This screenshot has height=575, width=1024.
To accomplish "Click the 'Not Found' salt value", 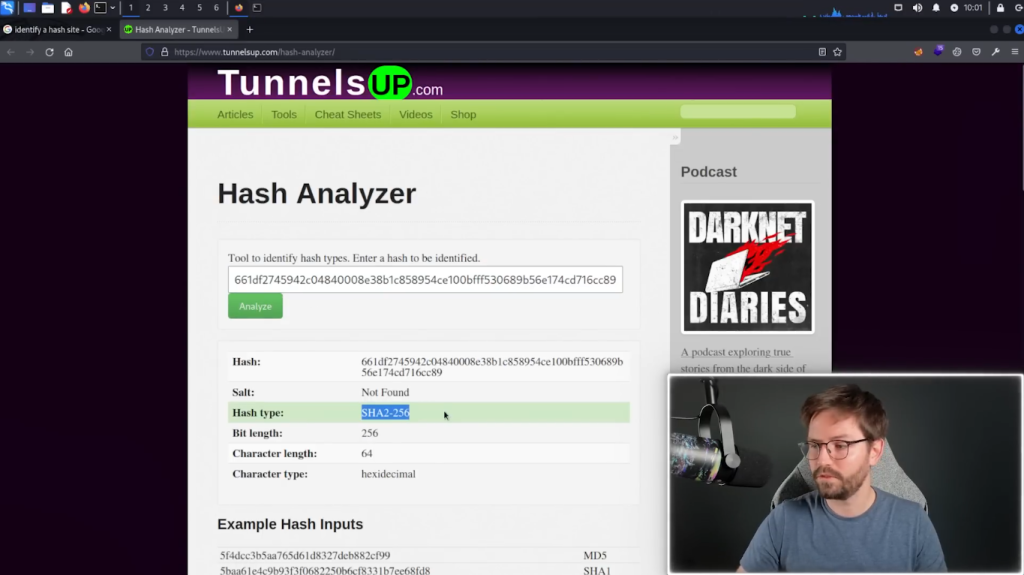I will (x=385, y=392).
